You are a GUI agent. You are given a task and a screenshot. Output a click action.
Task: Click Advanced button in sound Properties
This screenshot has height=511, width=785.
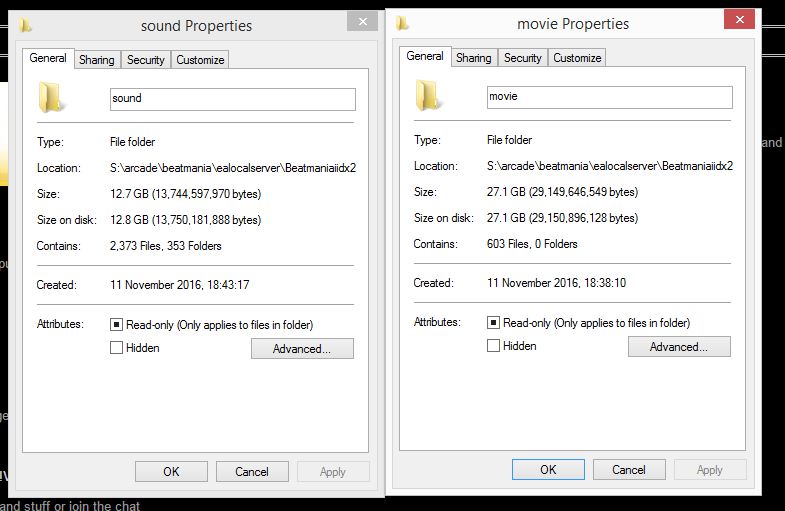(x=302, y=349)
